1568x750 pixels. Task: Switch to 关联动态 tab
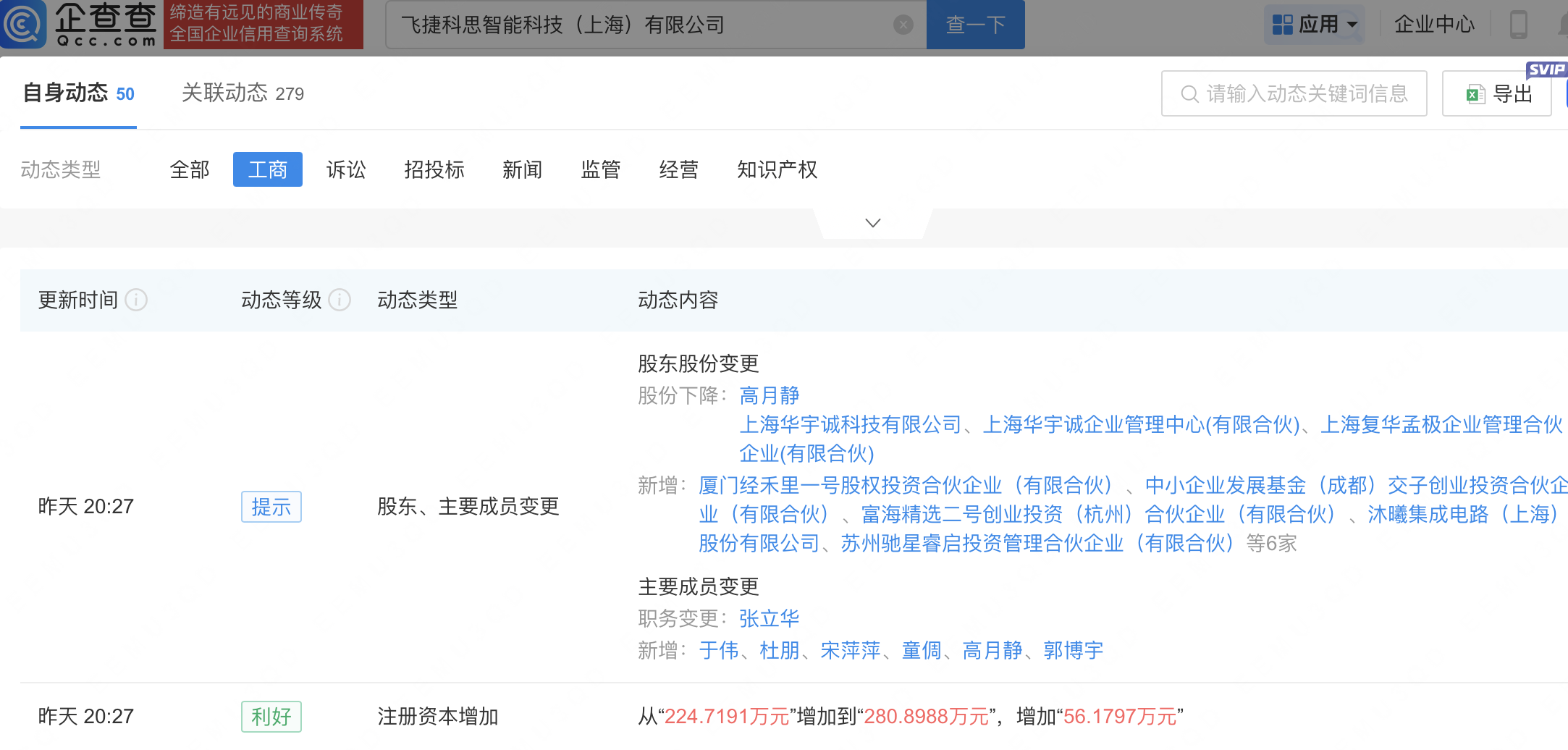[242, 93]
